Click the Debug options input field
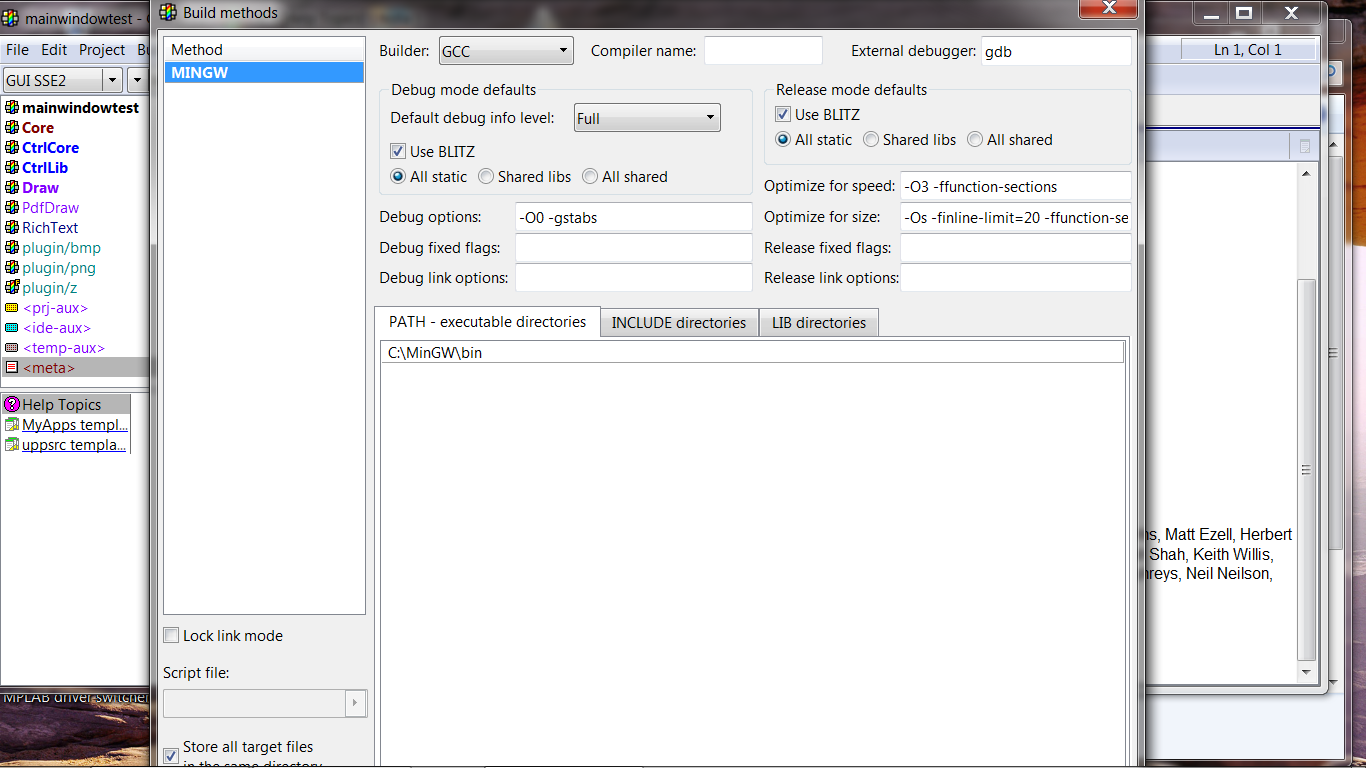Screen dimensions: 1366x768 (633, 217)
